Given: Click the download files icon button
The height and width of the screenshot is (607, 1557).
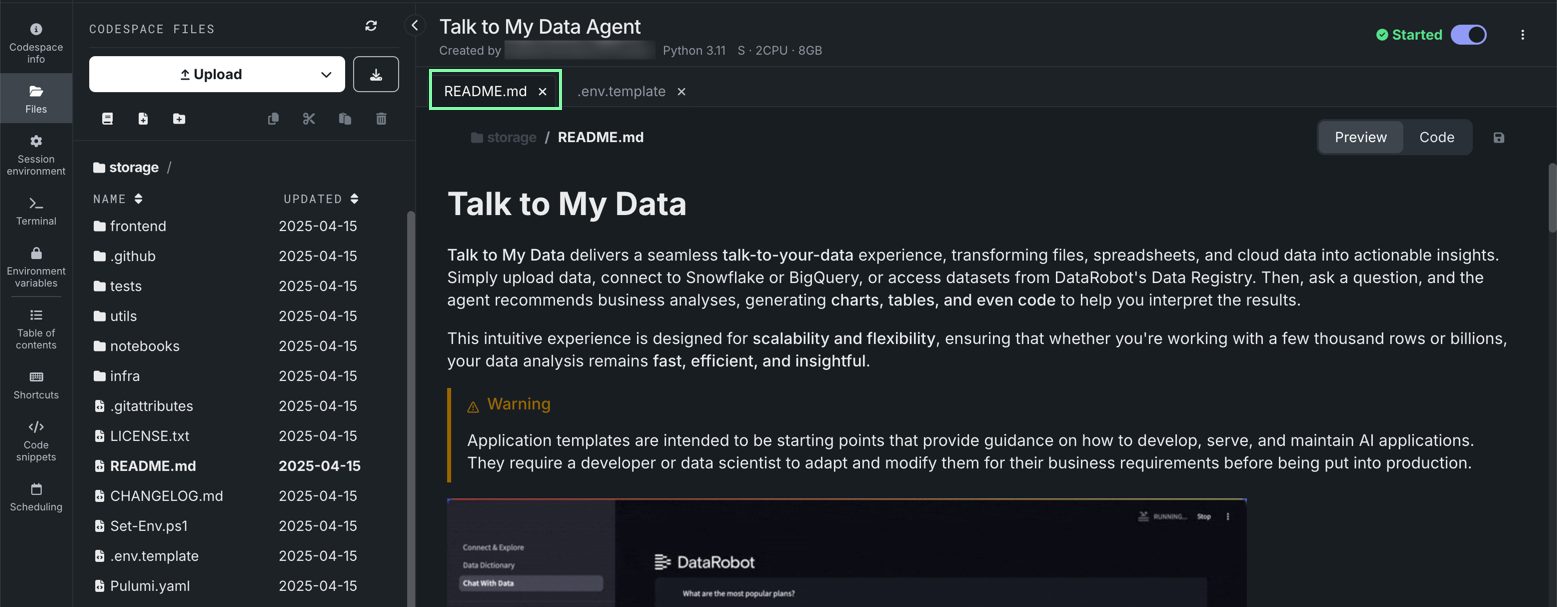Looking at the screenshot, I should 376,74.
